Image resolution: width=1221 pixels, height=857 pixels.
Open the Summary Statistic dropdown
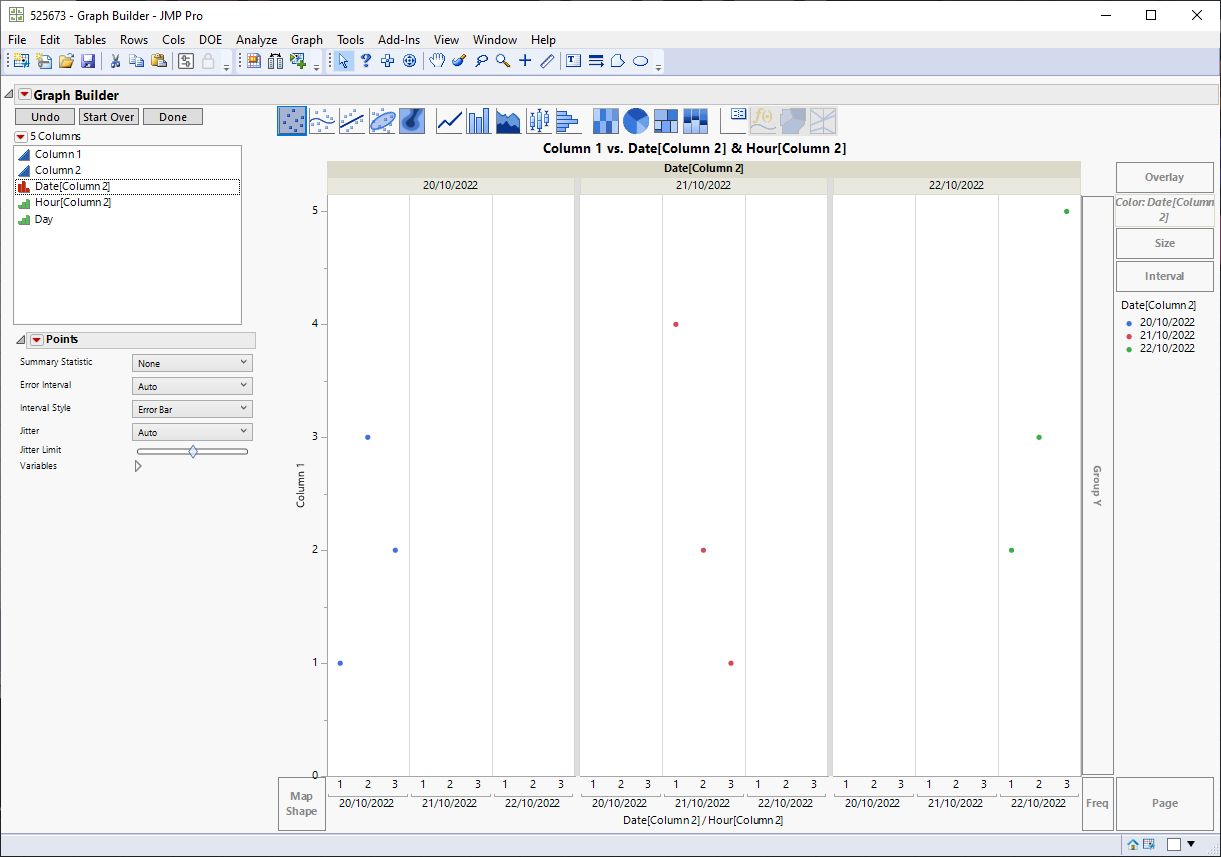click(x=192, y=363)
